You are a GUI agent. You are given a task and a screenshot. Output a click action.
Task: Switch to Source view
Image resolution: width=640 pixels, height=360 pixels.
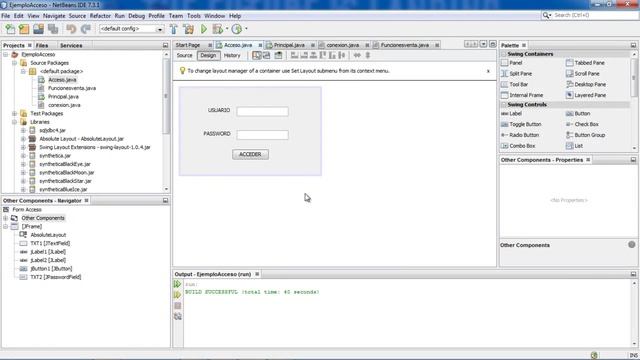pos(184,56)
